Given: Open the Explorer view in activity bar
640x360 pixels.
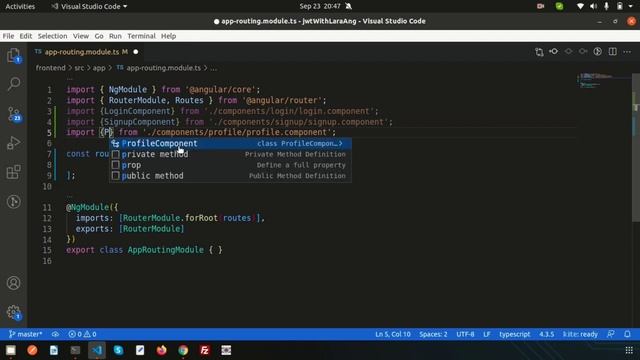Looking at the screenshot, I should tap(13, 55).
